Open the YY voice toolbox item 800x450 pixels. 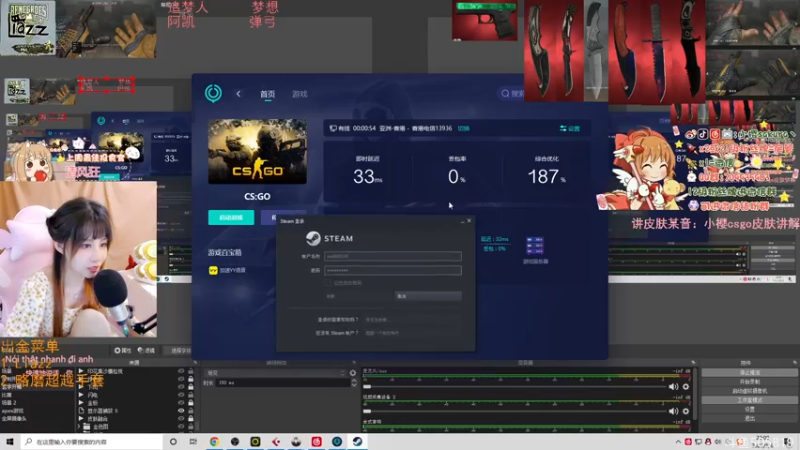click(x=228, y=270)
